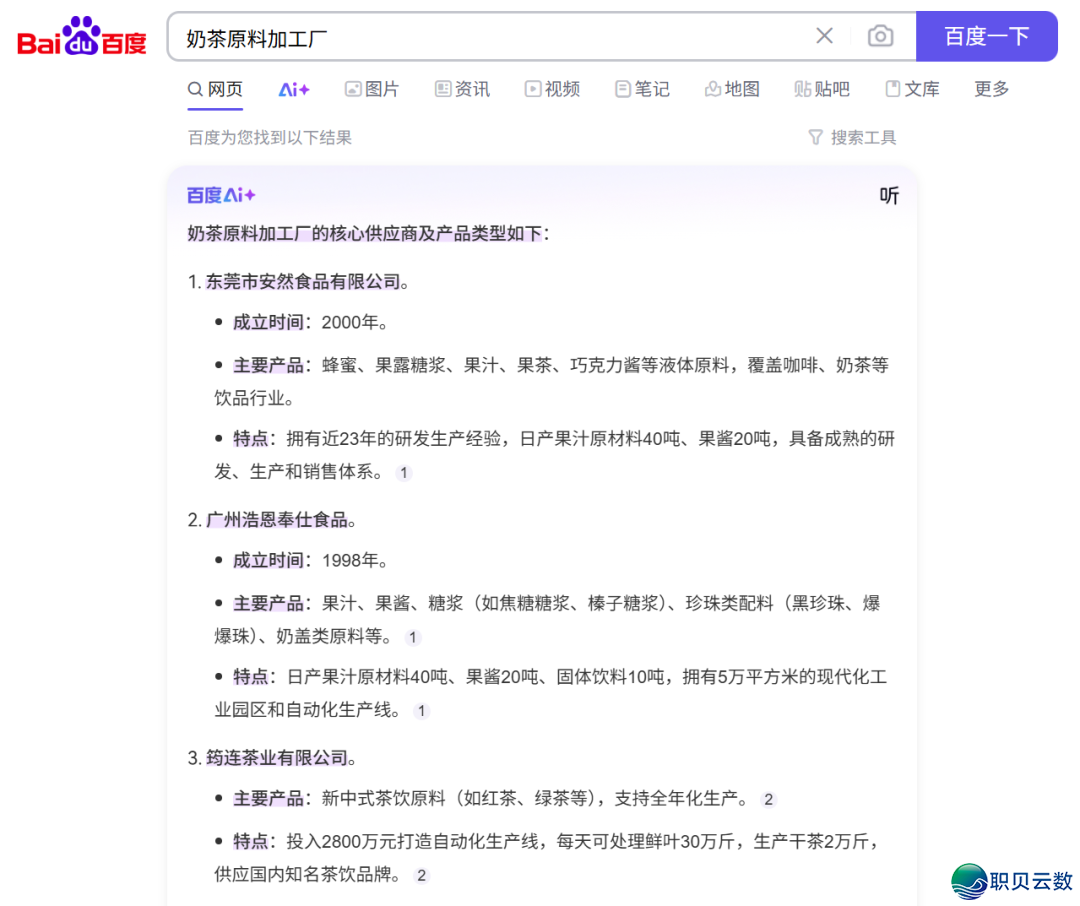1080x906 pixels.
Task: Click the 百度Ai+ heading logo
Action: tap(221, 196)
